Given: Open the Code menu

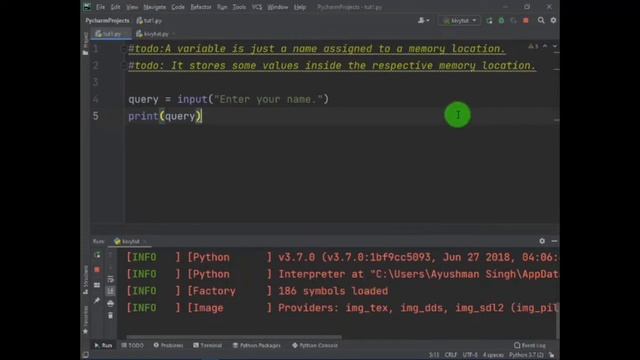Looking at the screenshot, I should [x=178, y=7].
